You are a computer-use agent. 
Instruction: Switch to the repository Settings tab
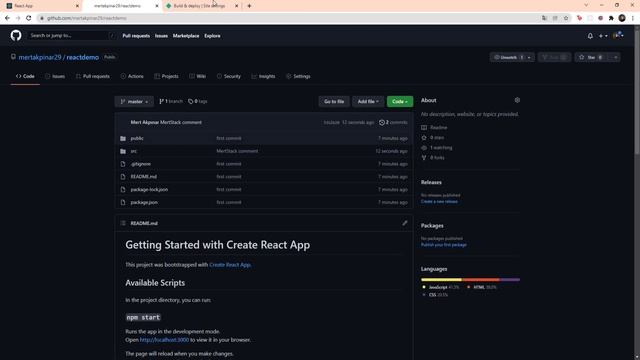[x=298, y=76]
